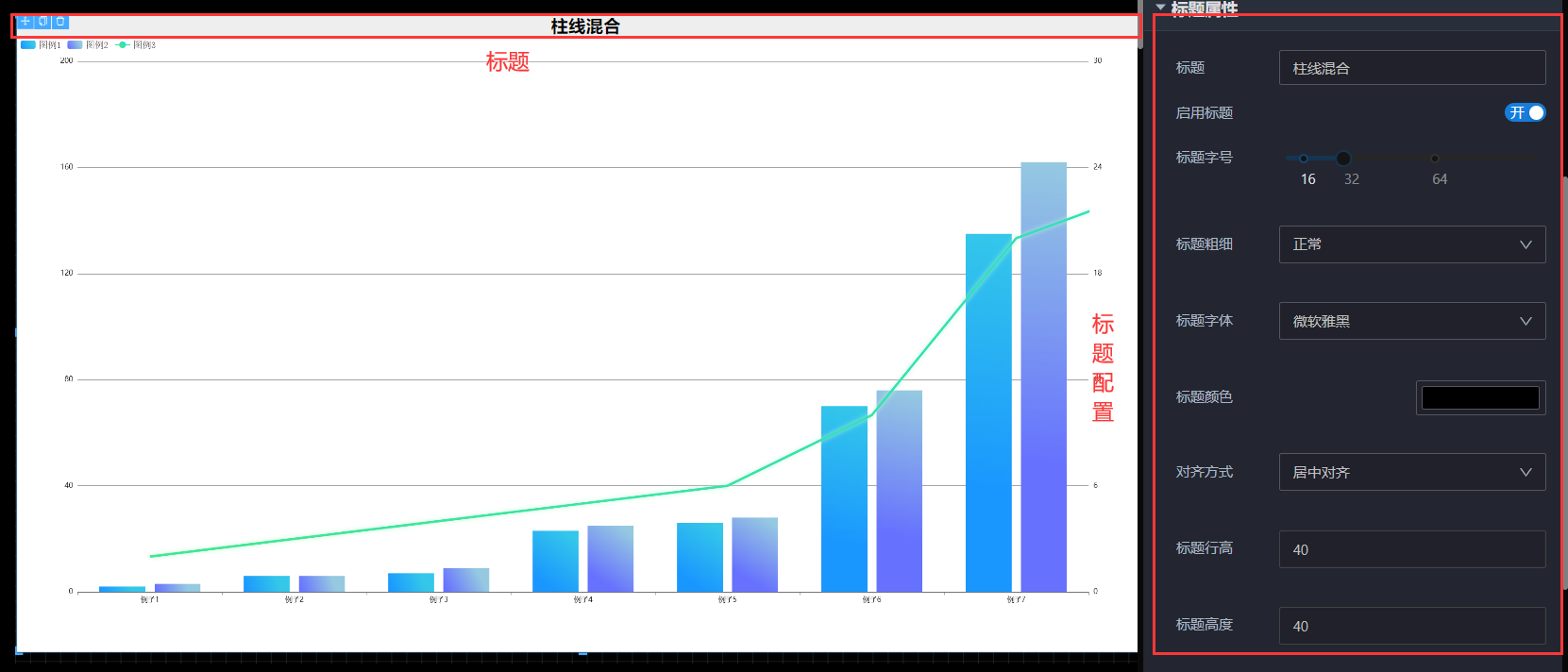Click the tallest bar for 例子7

(1043, 378)
